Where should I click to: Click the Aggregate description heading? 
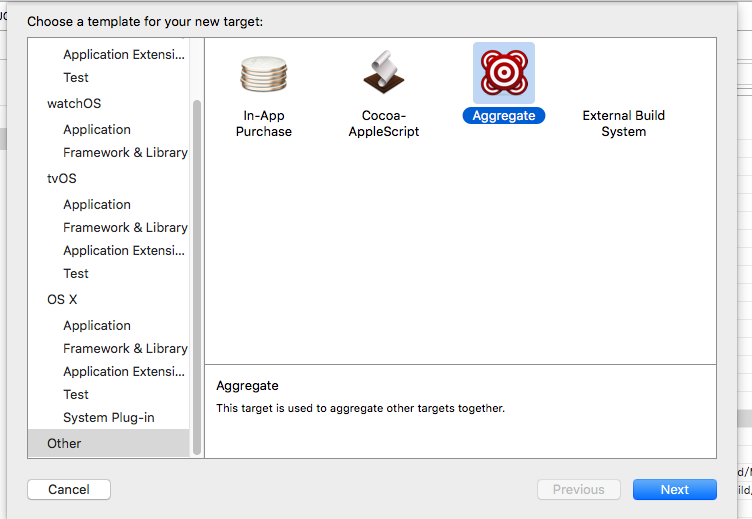tap(247, 386)
